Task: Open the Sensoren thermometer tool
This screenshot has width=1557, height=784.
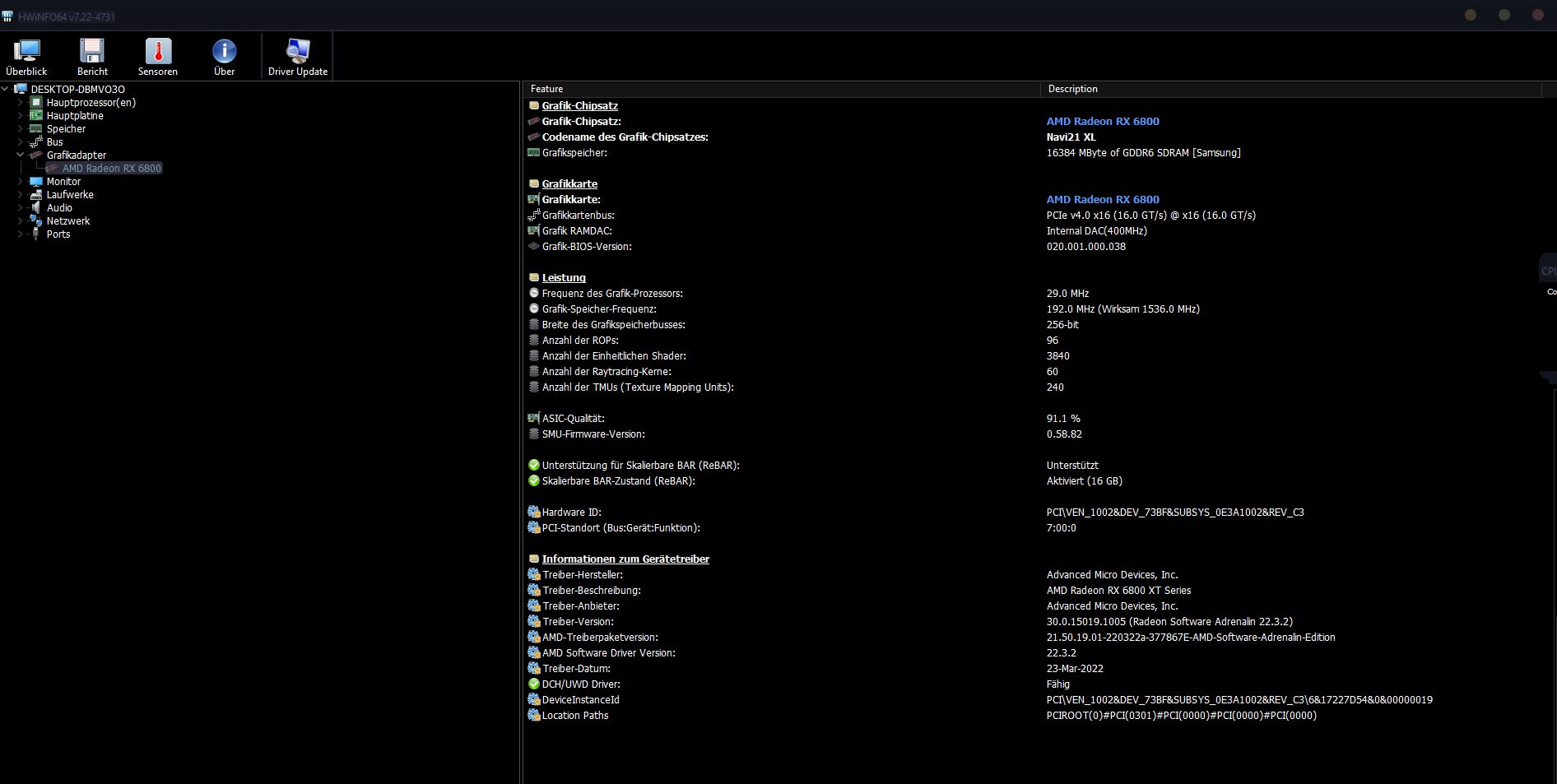Action: [158, 57]
